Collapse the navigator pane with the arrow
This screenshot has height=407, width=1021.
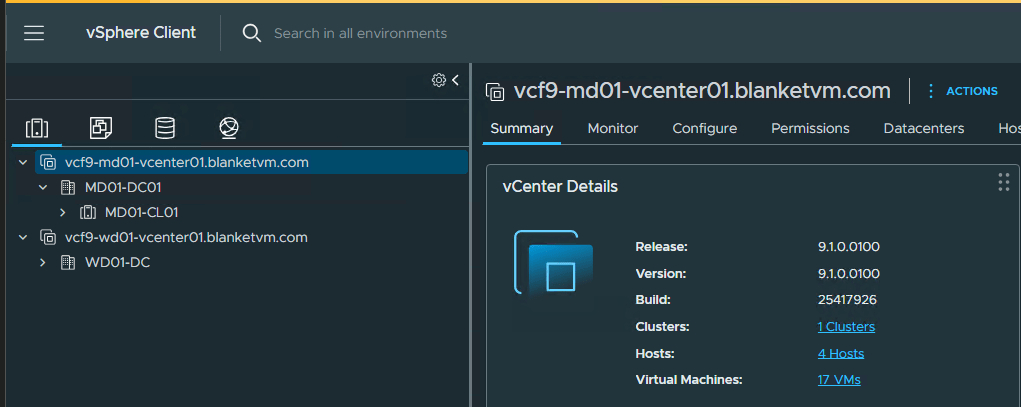pos(455,80)
